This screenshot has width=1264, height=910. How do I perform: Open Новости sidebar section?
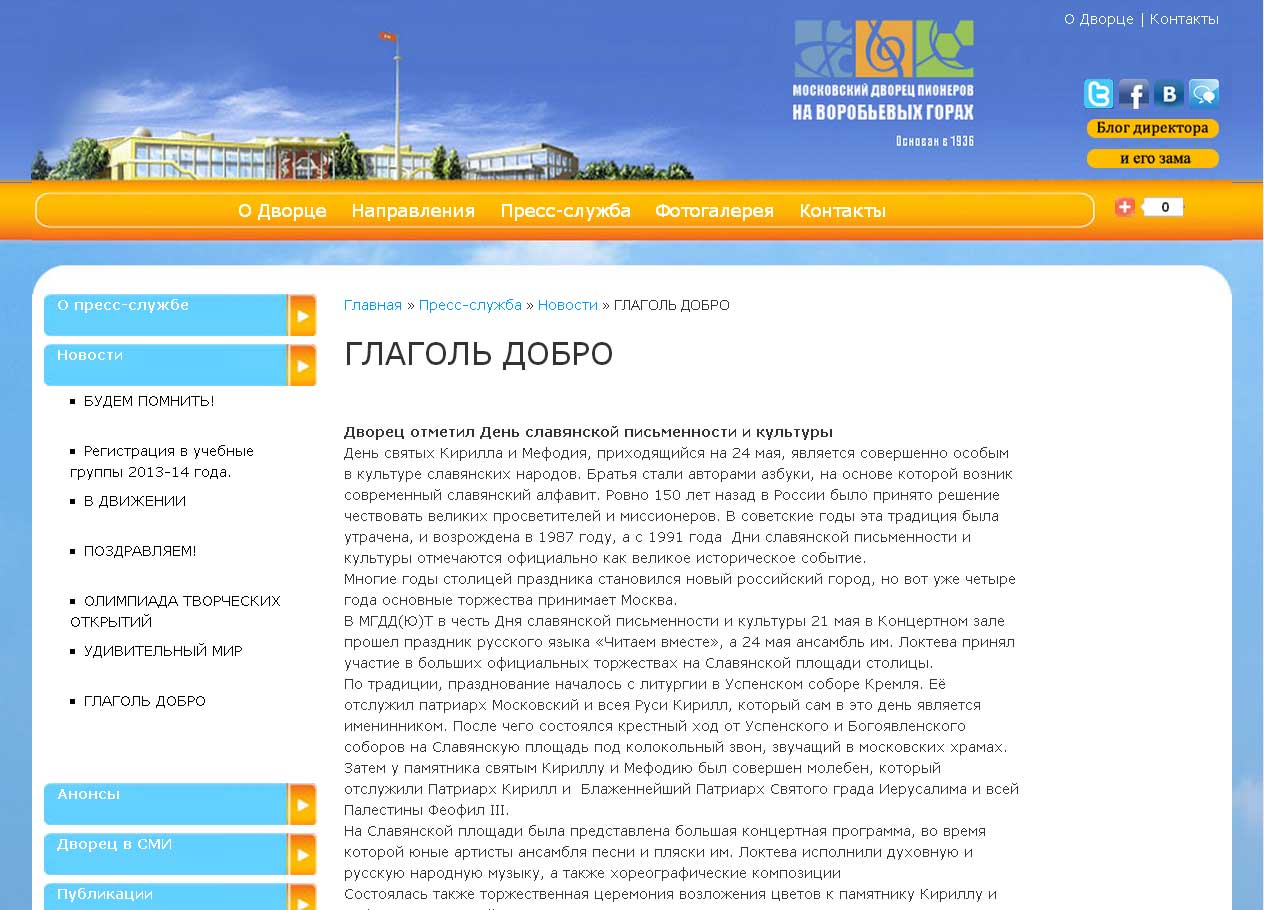[x=166, y=365]
